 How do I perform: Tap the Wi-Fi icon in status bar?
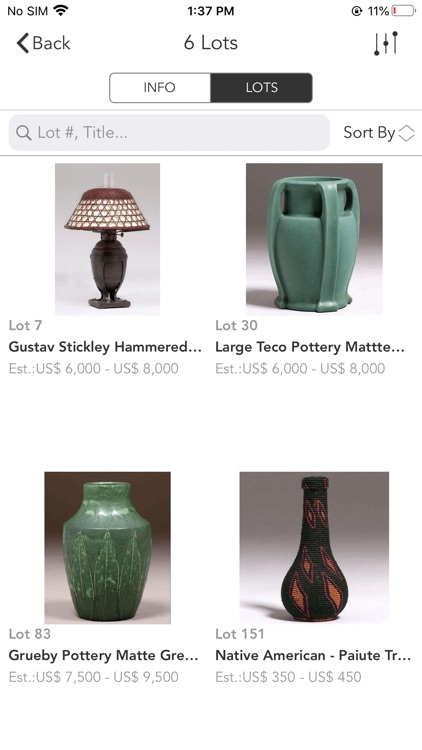click(61, 10)
